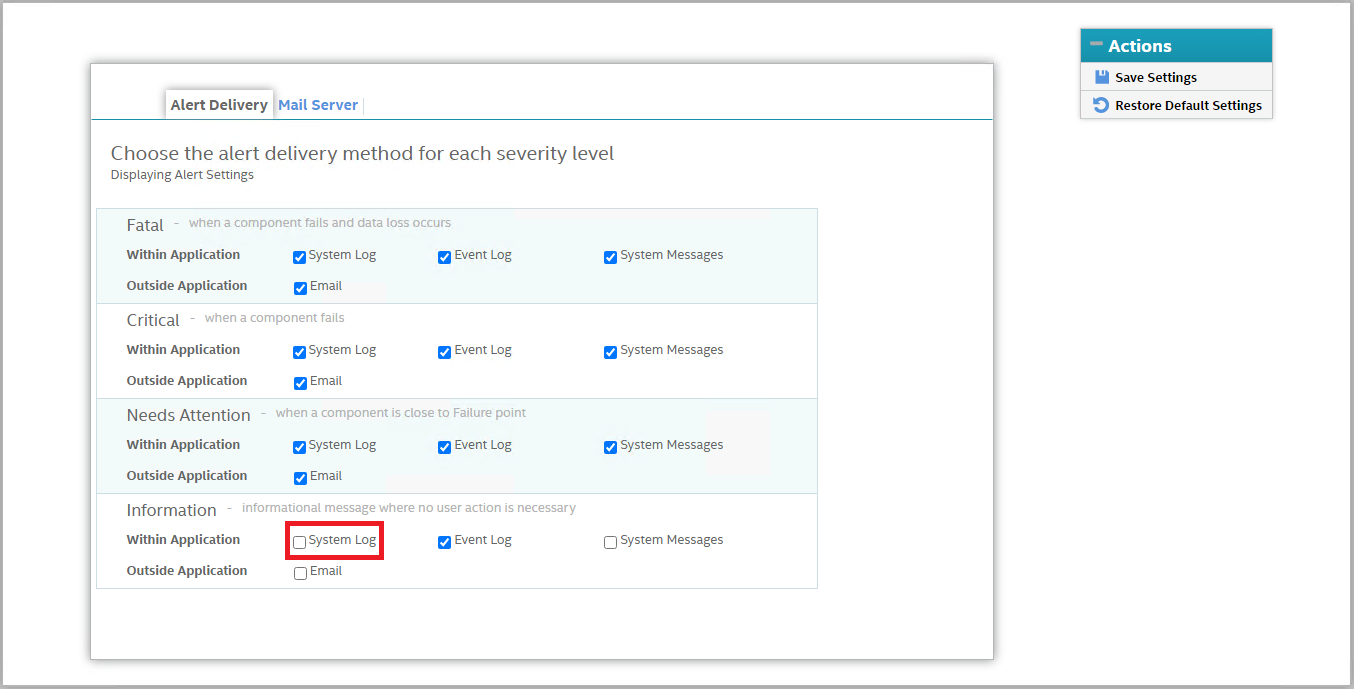Disable Email for Fatal alerts

click(300, 288)
